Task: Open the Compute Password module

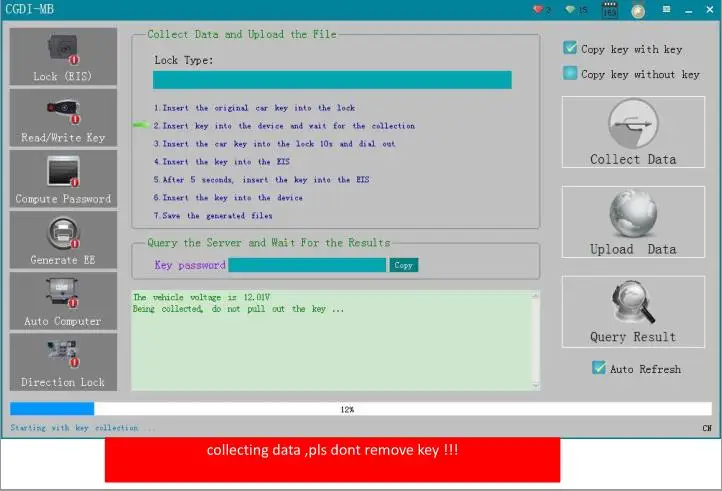Action: coord(63,179)
